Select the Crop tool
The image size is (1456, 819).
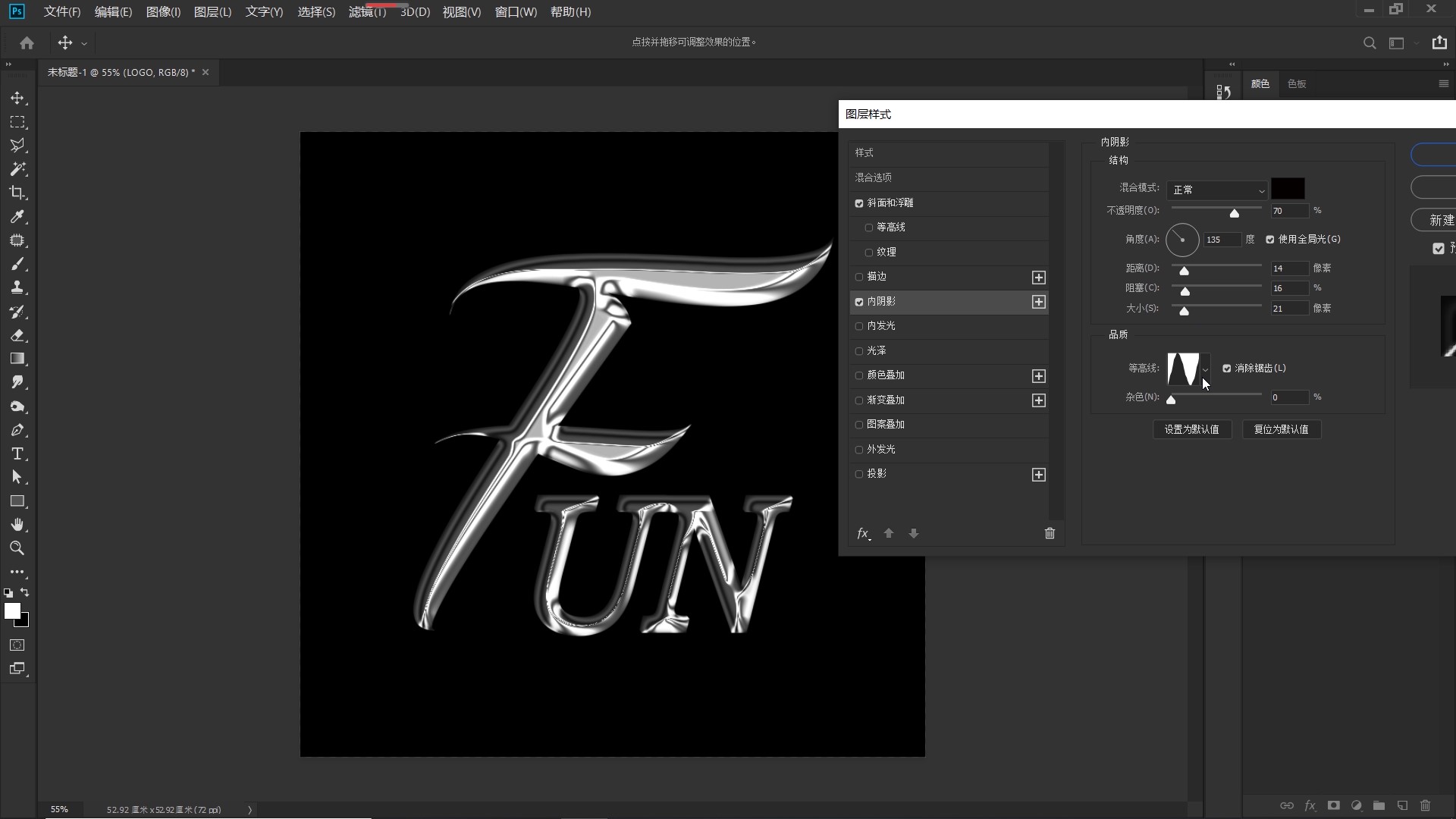(17, 193)
